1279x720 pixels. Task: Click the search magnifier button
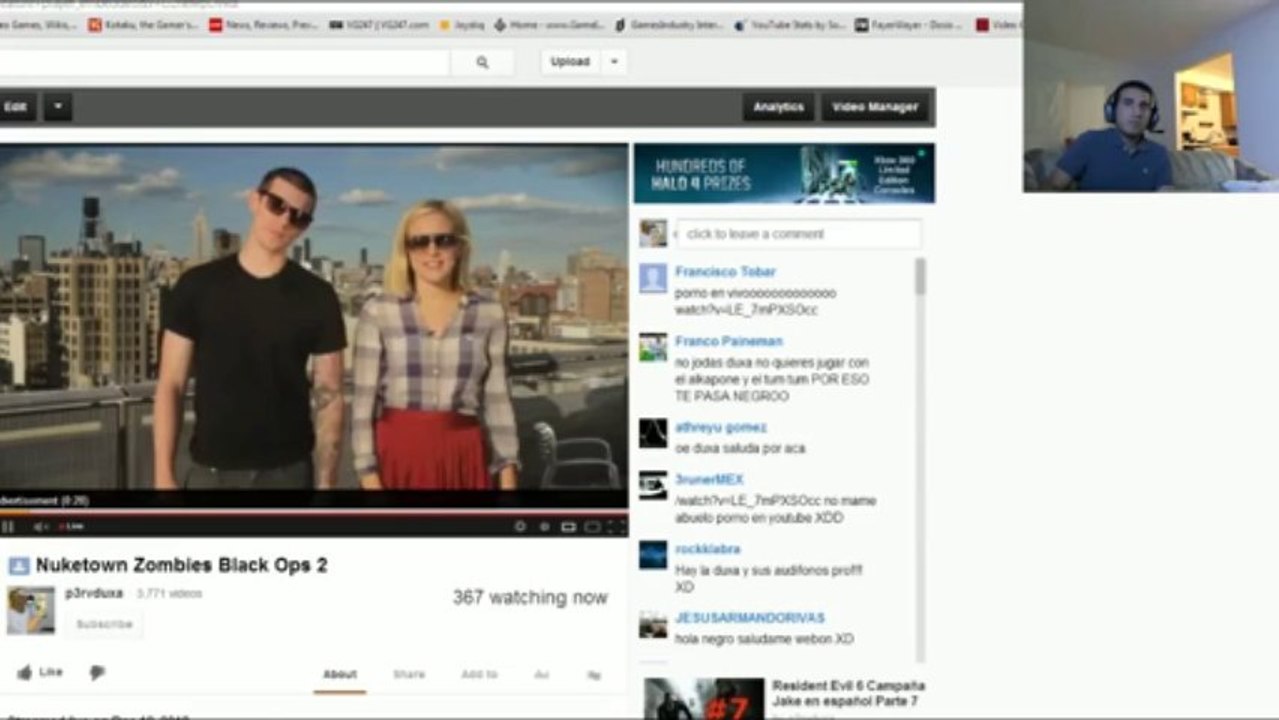click(x=482, y=62)
